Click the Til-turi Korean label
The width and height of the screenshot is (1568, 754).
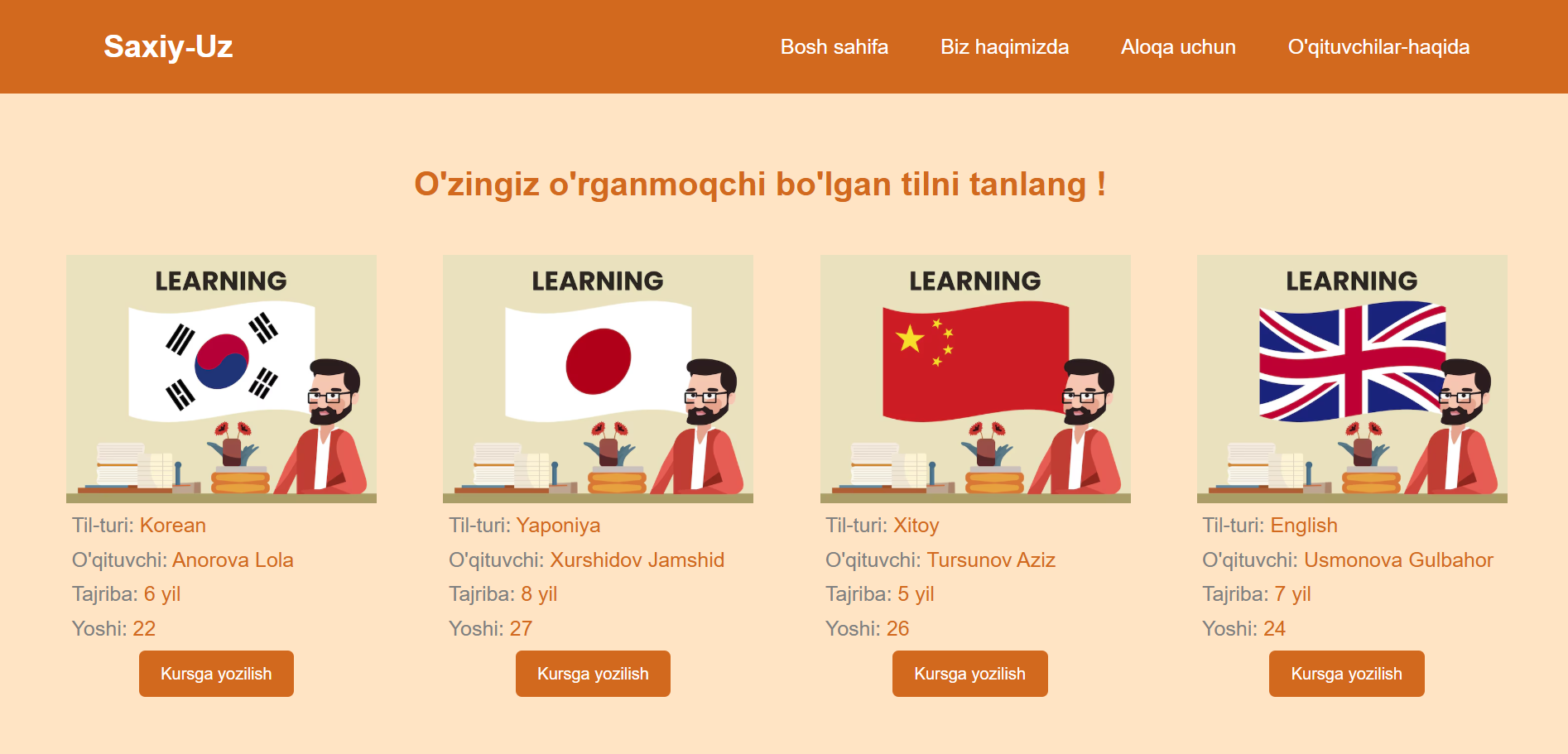139,526
